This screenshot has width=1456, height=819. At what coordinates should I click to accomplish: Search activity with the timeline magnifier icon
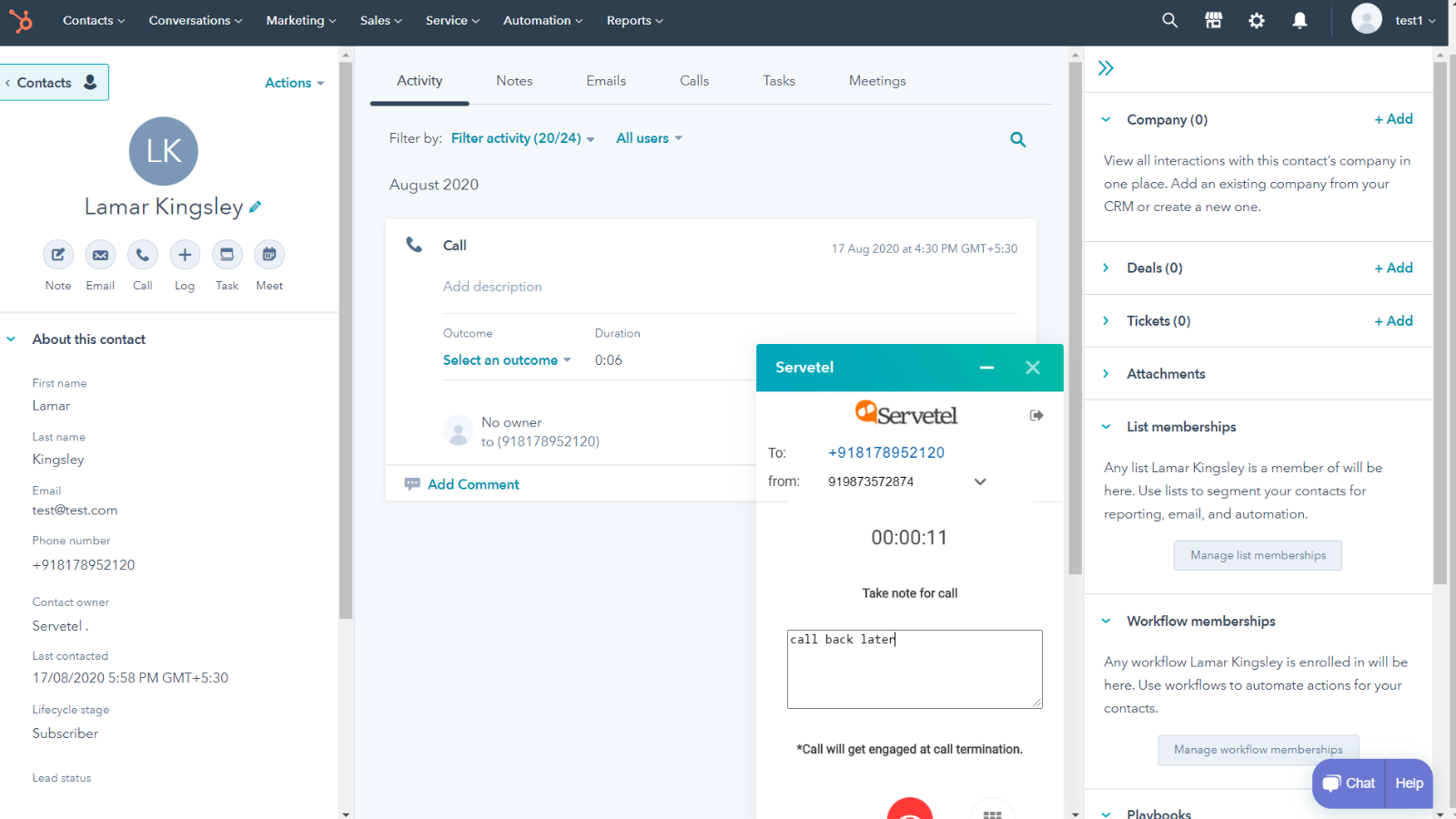point(1018,139)
